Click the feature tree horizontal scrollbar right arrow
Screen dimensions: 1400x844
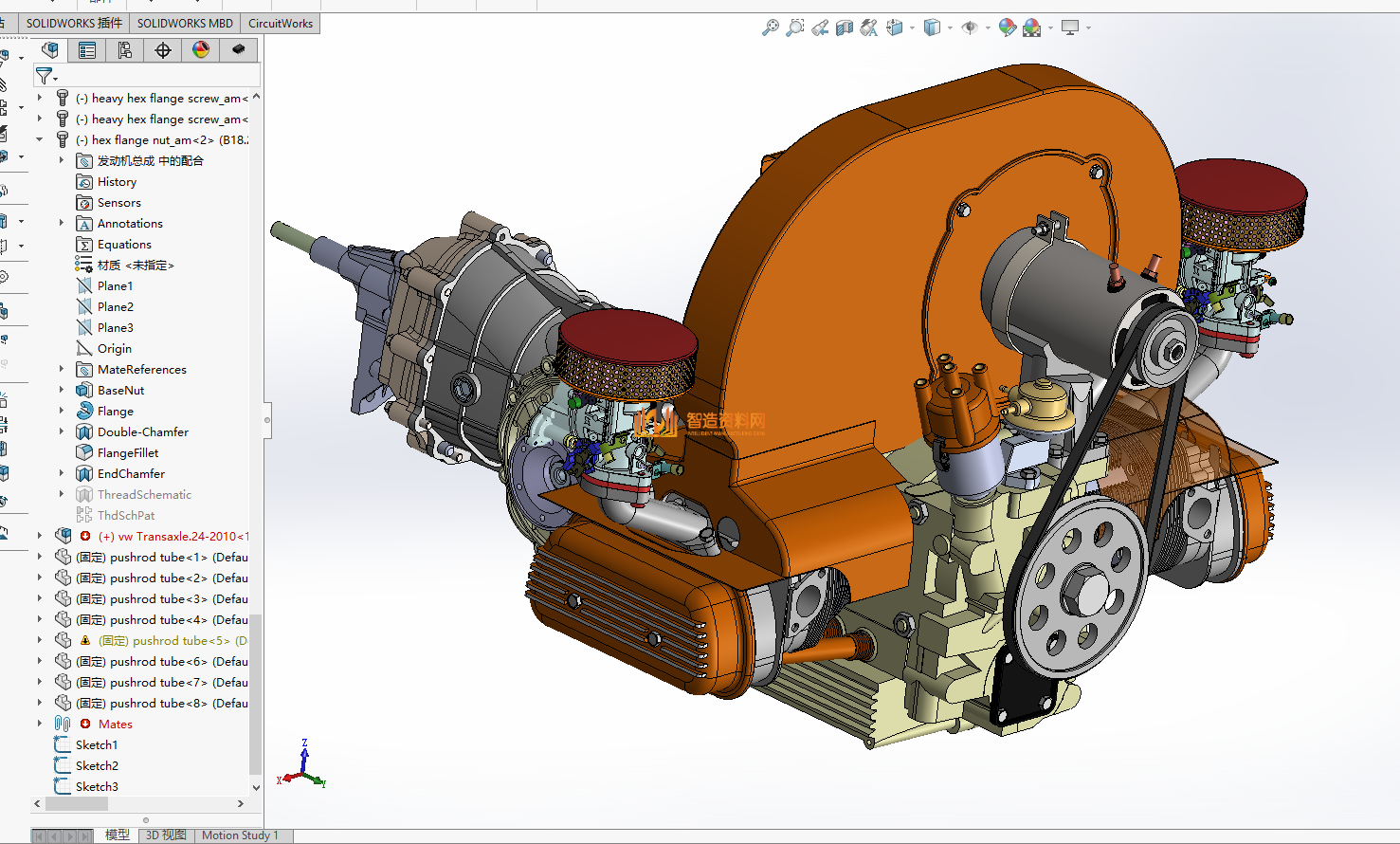click(241, 803)
